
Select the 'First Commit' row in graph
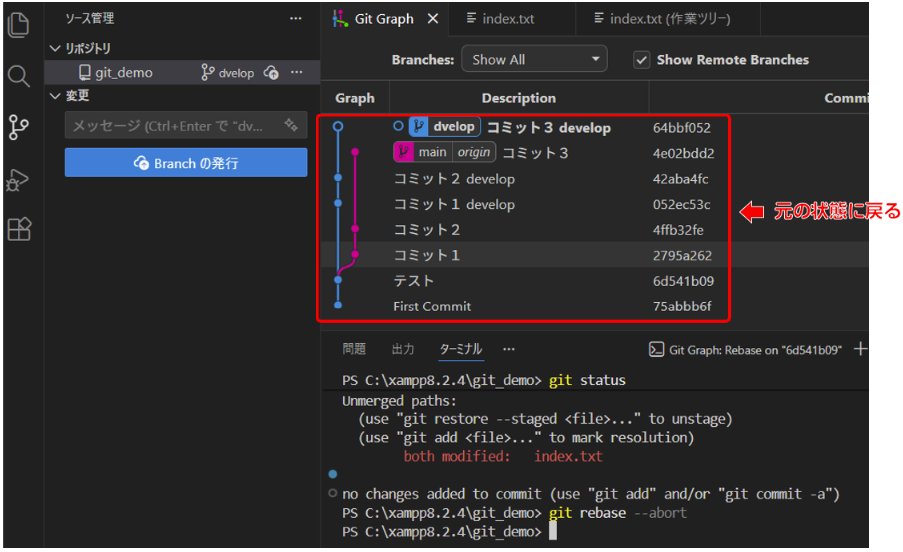[x=432, y=306]
